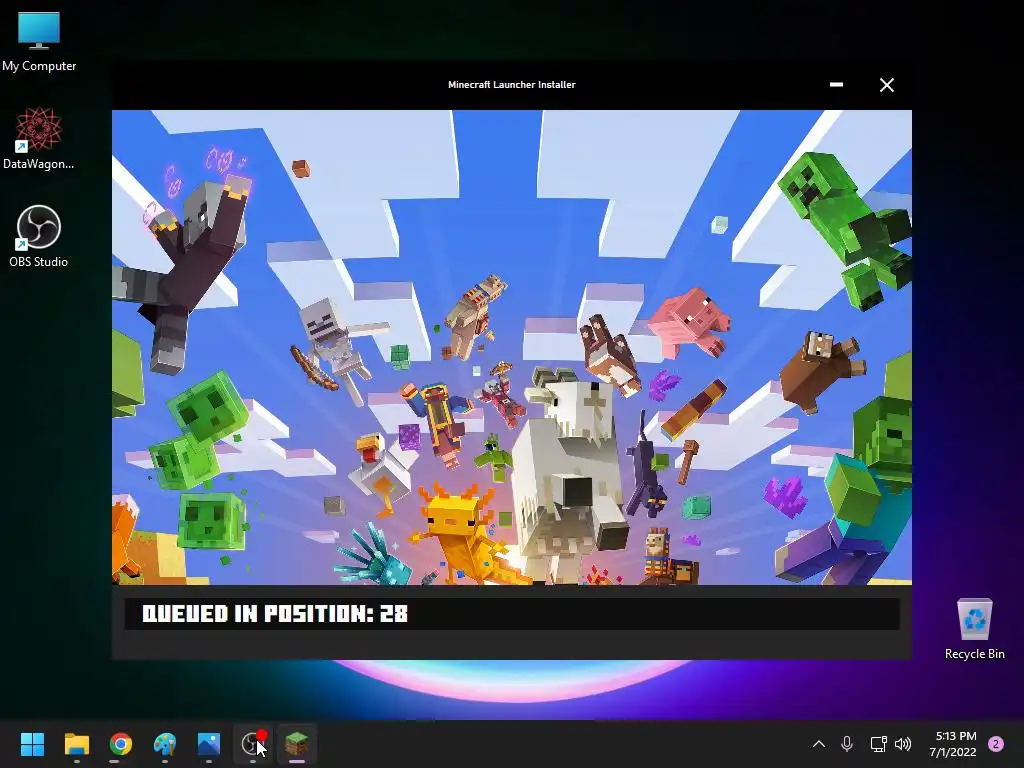1024x768 pixels.
Task: Select the Recycle Bin desktop icon
Action: pyautogui.click(x=974, y=629)
